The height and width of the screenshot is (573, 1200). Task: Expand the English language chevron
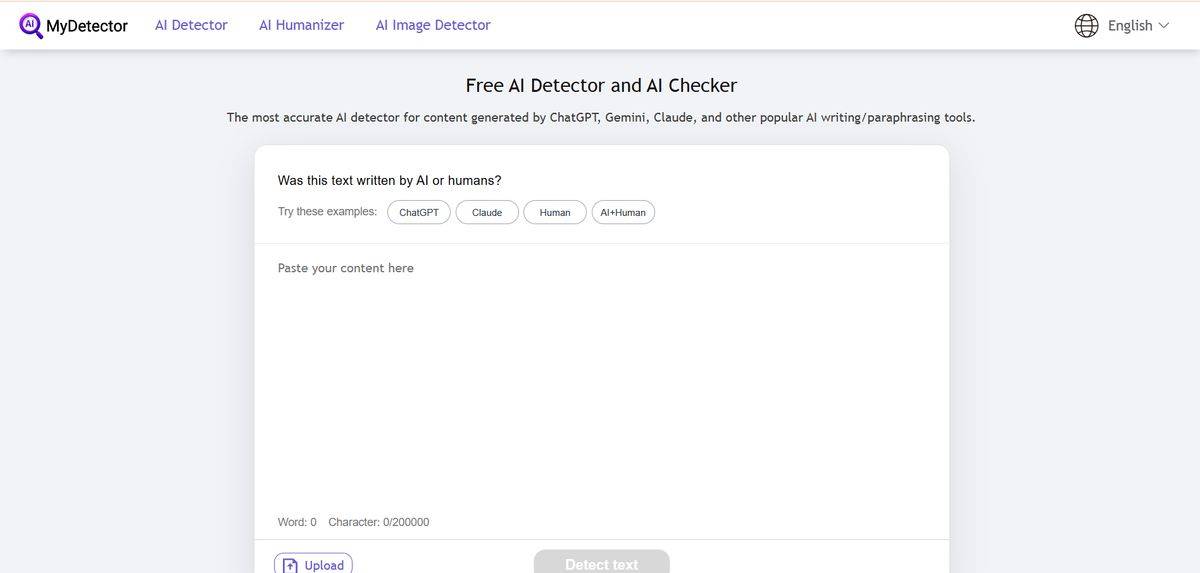(x=1163, y=25)
